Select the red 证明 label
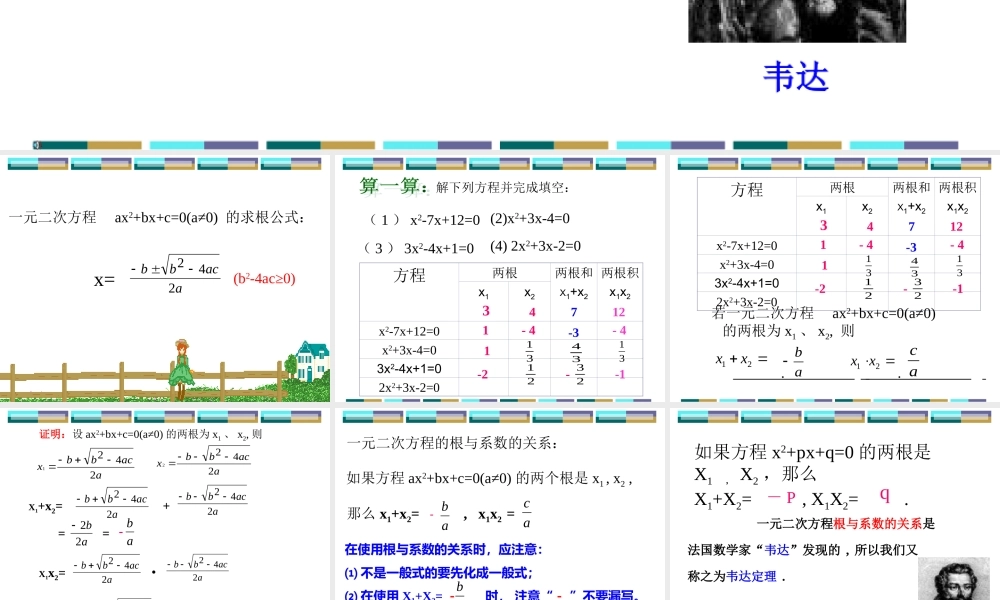The height and width of the screenshot is (600, 1000). pyautogui.click(x=52, y=434)
